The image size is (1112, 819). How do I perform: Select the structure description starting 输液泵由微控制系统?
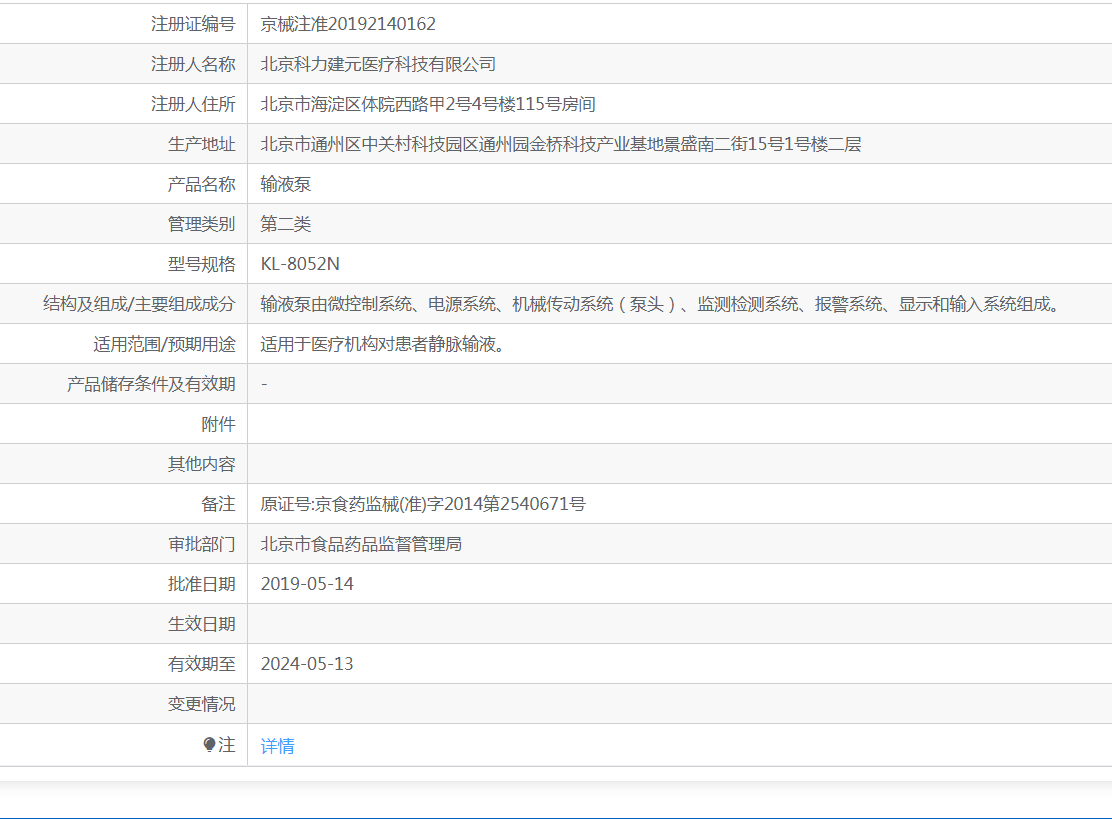[661, 304]
